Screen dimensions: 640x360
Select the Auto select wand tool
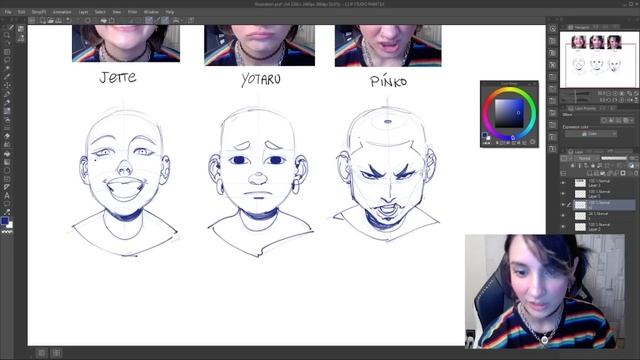pos(7,68)
